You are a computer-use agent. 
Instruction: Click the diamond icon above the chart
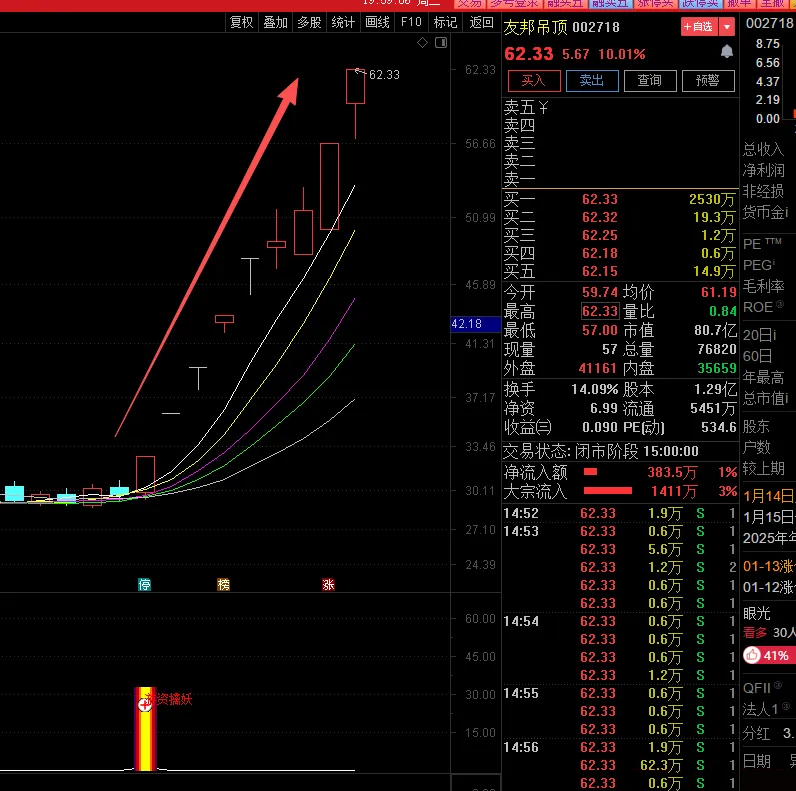[x=423, y=43]
